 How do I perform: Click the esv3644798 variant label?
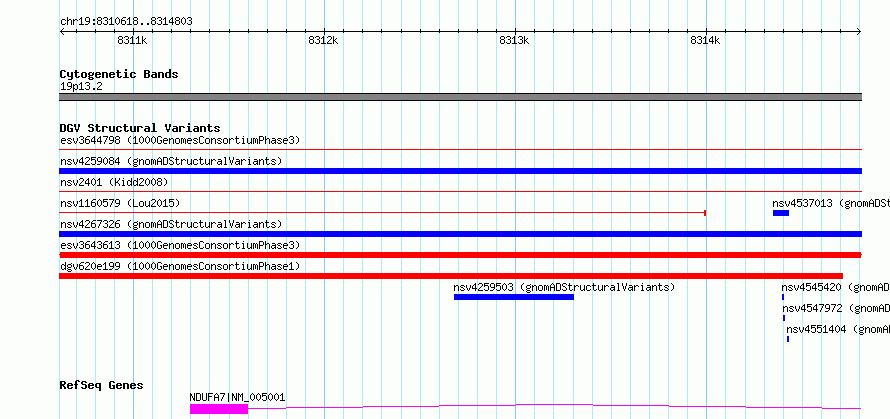point(180,140)
